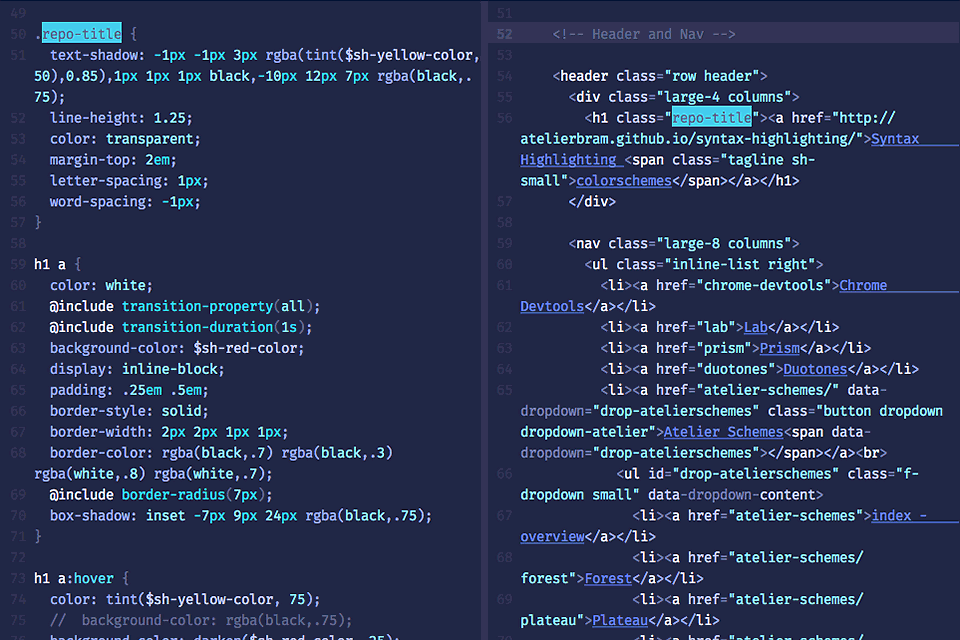Click the '<header class="row header">' line
Viewport: 960px width, 640px height.
660,76
